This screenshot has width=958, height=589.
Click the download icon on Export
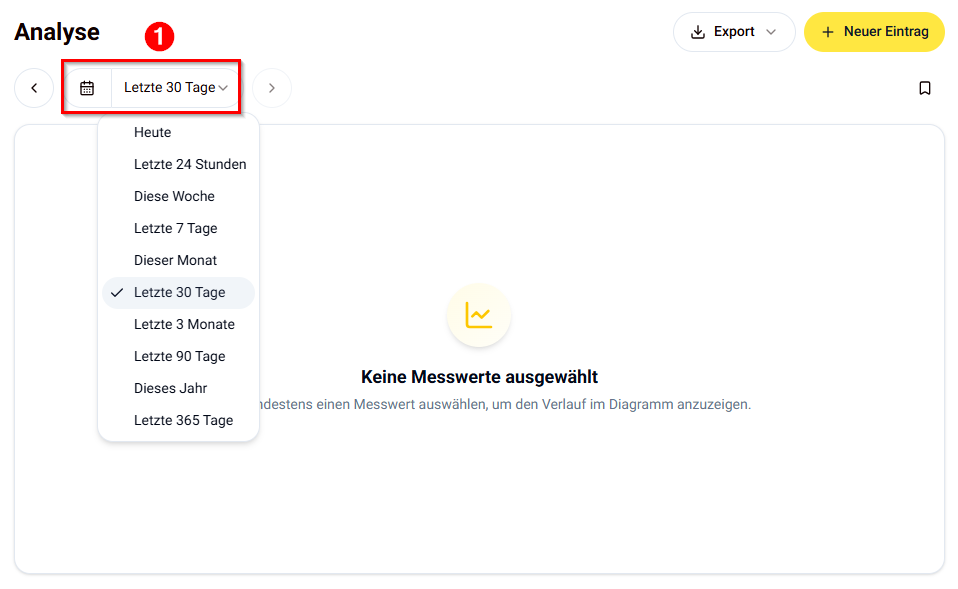tap(698, 32)
